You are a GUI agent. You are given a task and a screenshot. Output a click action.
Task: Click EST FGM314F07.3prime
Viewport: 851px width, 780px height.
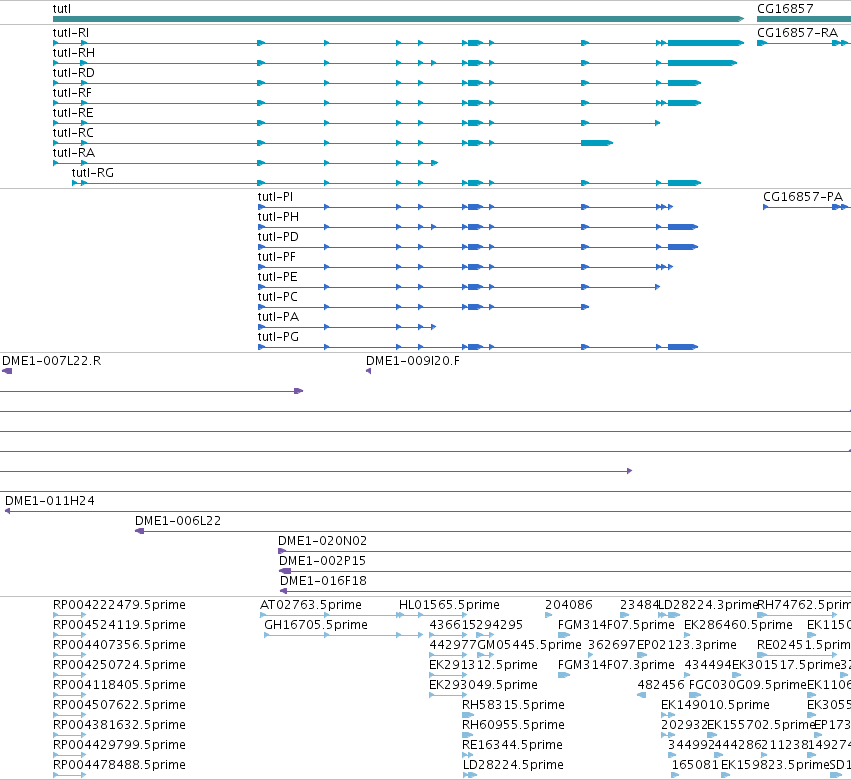(x=616, y=665)
